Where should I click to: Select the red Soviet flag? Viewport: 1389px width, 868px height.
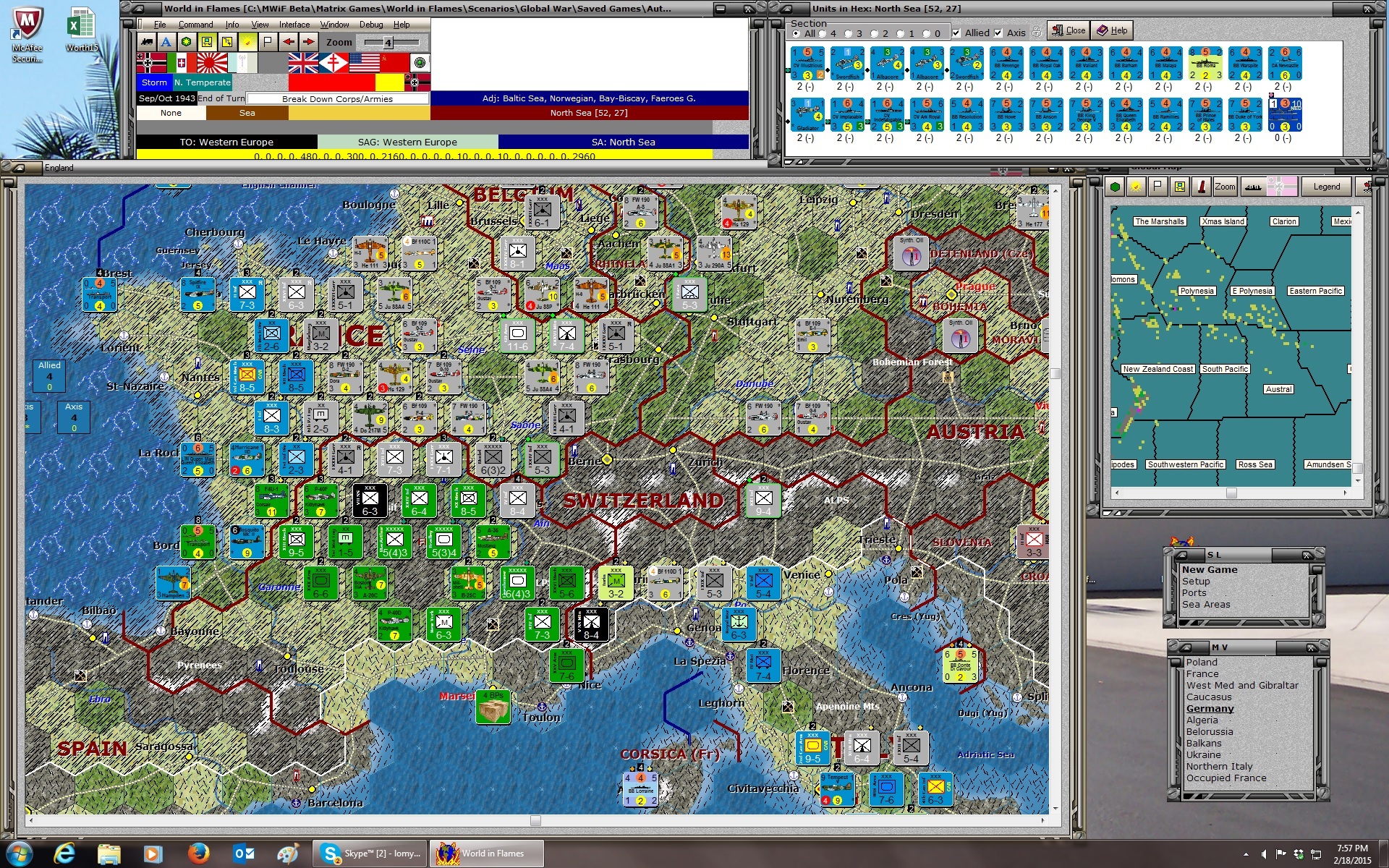pos(394,63)
